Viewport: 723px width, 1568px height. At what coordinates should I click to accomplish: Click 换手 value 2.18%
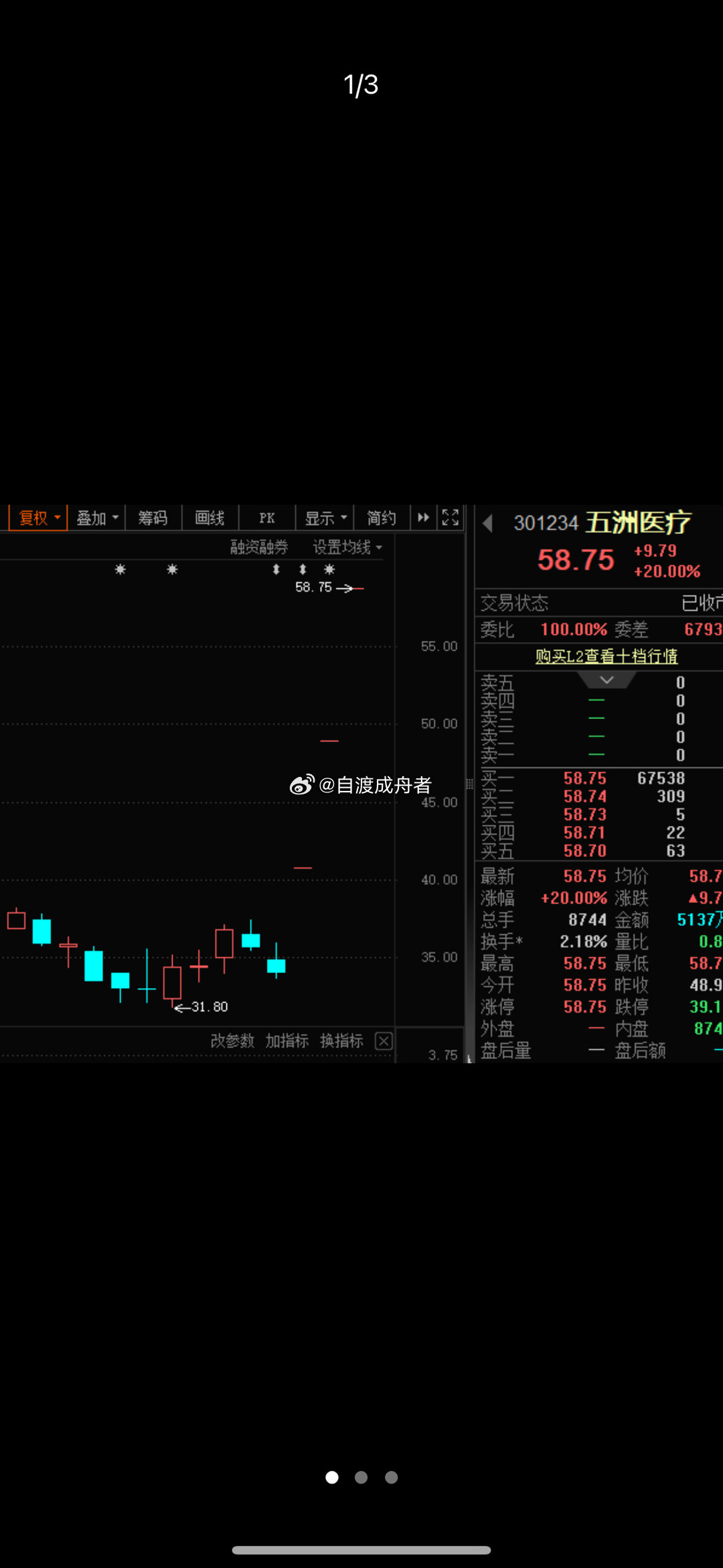(x=583, y=942)
